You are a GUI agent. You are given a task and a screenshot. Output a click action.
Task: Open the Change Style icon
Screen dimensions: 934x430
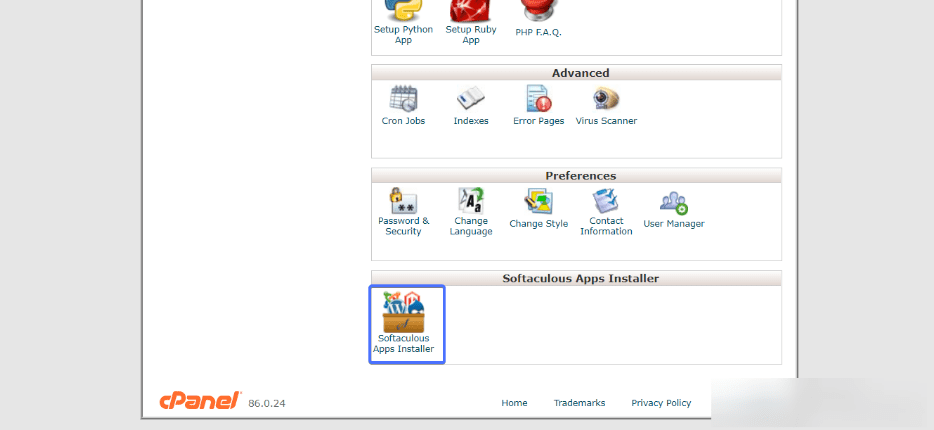click(x=538, y=202)
